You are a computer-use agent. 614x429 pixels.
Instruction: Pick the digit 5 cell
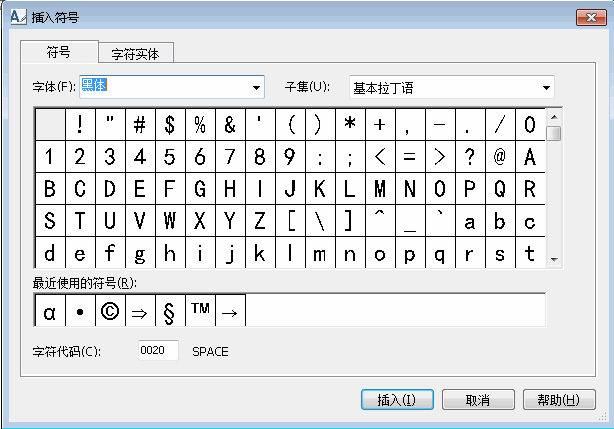170,157
